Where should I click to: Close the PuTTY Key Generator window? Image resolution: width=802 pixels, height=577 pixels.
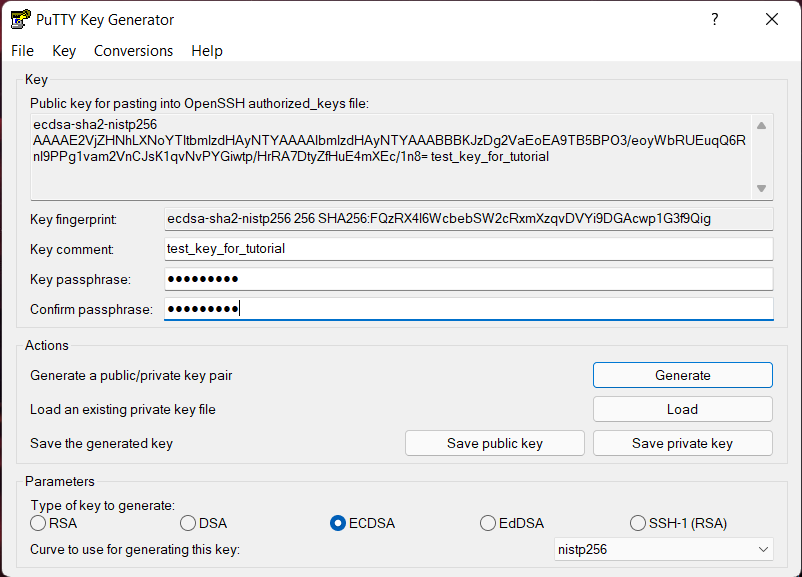coord(772,19)
